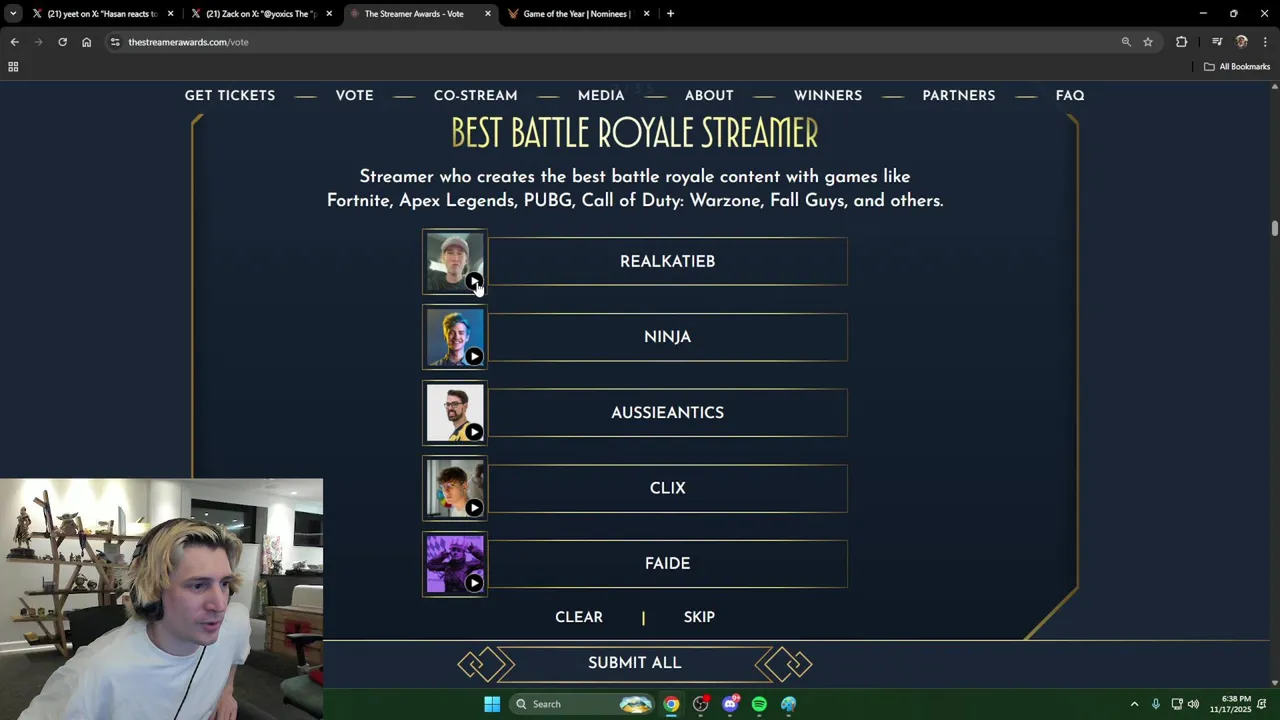Play the clip preview for Clix

pos(474,508)
